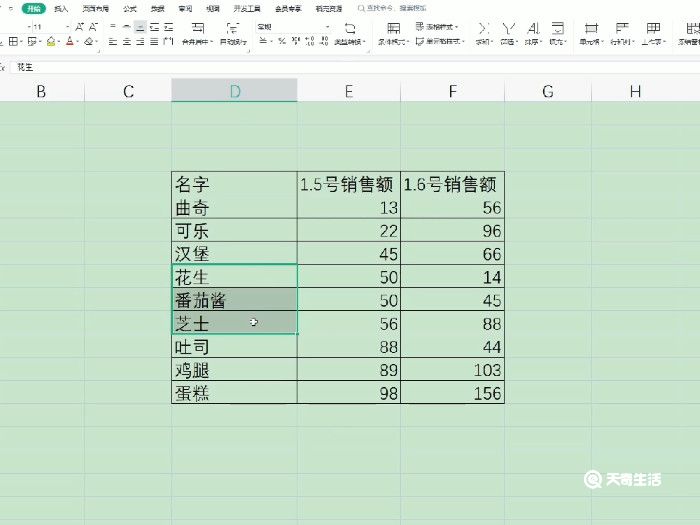This screenshot has width=700, height=525.
Task: Toggle align right
Action: (x=140, y=42)
